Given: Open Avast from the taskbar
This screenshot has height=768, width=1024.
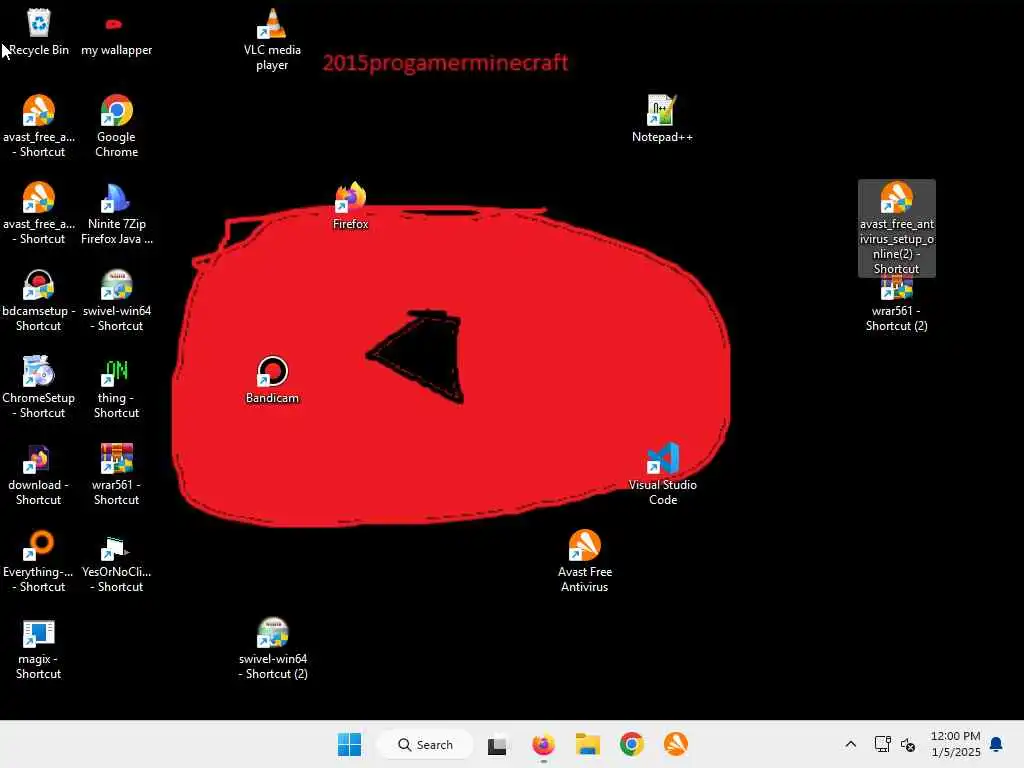Looking at the screenshot, I should tap(675, 744).
